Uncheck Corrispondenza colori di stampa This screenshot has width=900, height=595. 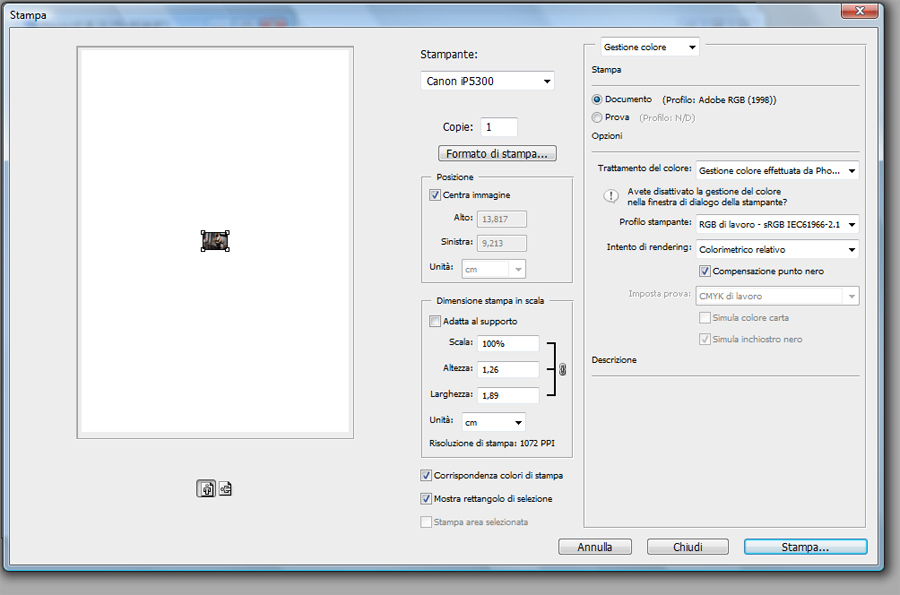tap(428, 475)
